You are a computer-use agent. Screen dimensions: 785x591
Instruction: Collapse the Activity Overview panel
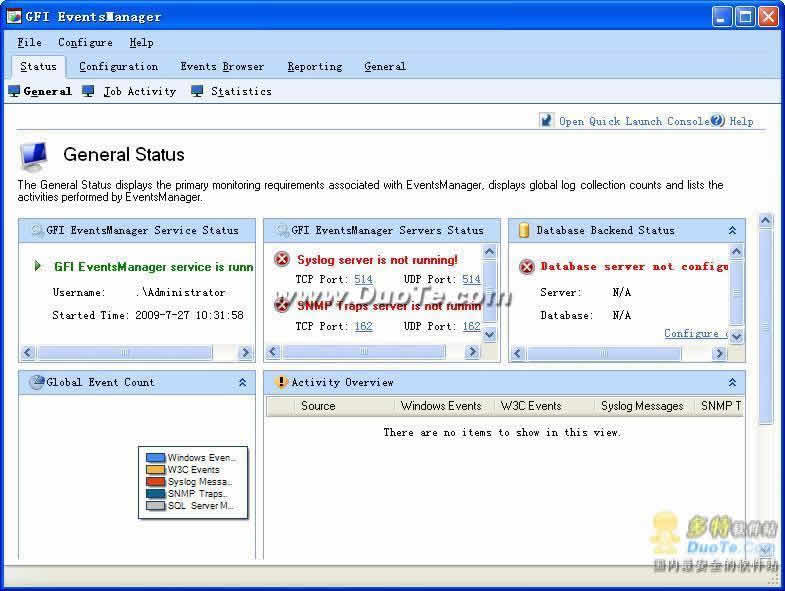pos(732,383)
